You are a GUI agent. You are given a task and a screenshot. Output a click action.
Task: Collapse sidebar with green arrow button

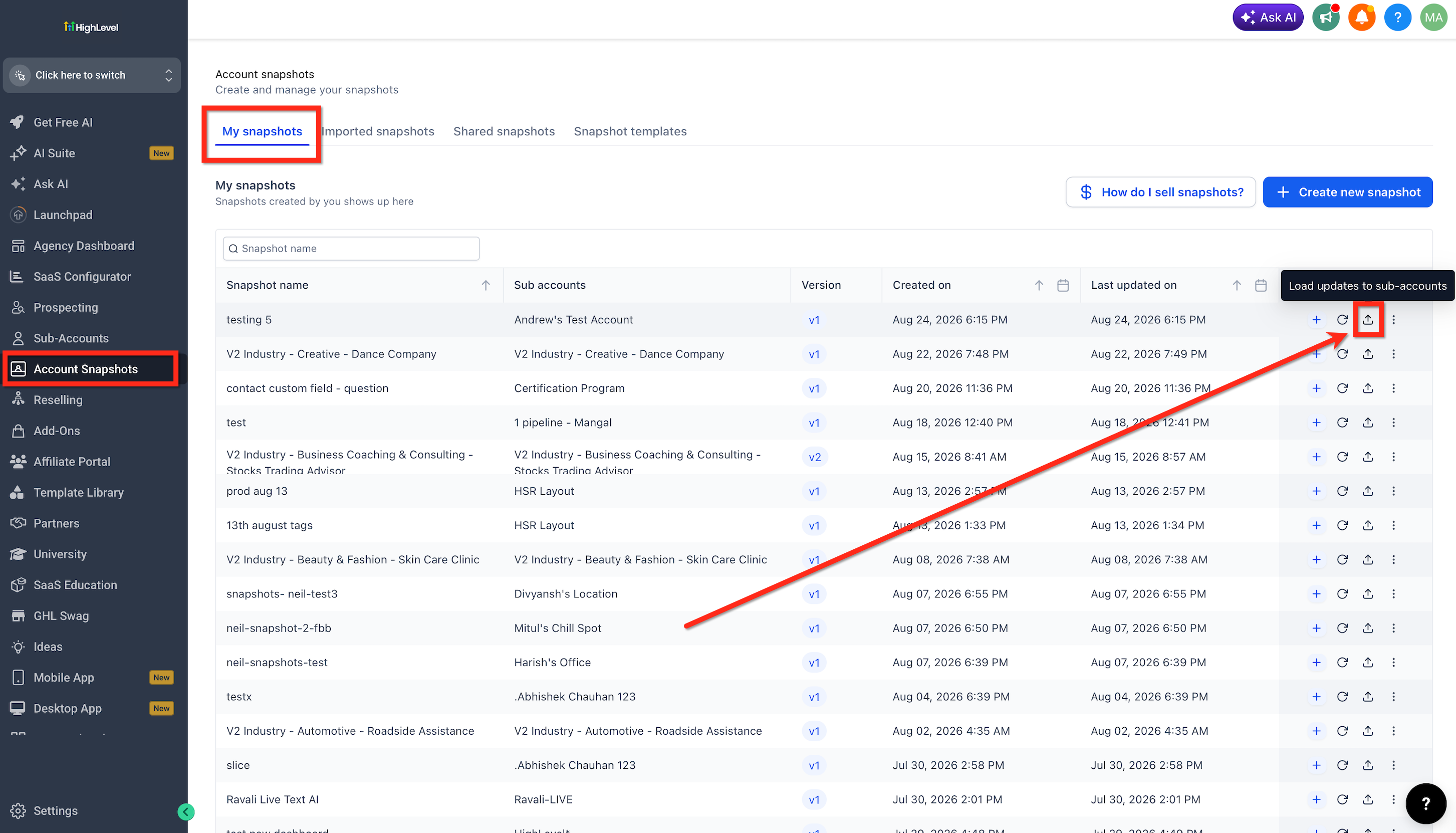coord(186,811)
